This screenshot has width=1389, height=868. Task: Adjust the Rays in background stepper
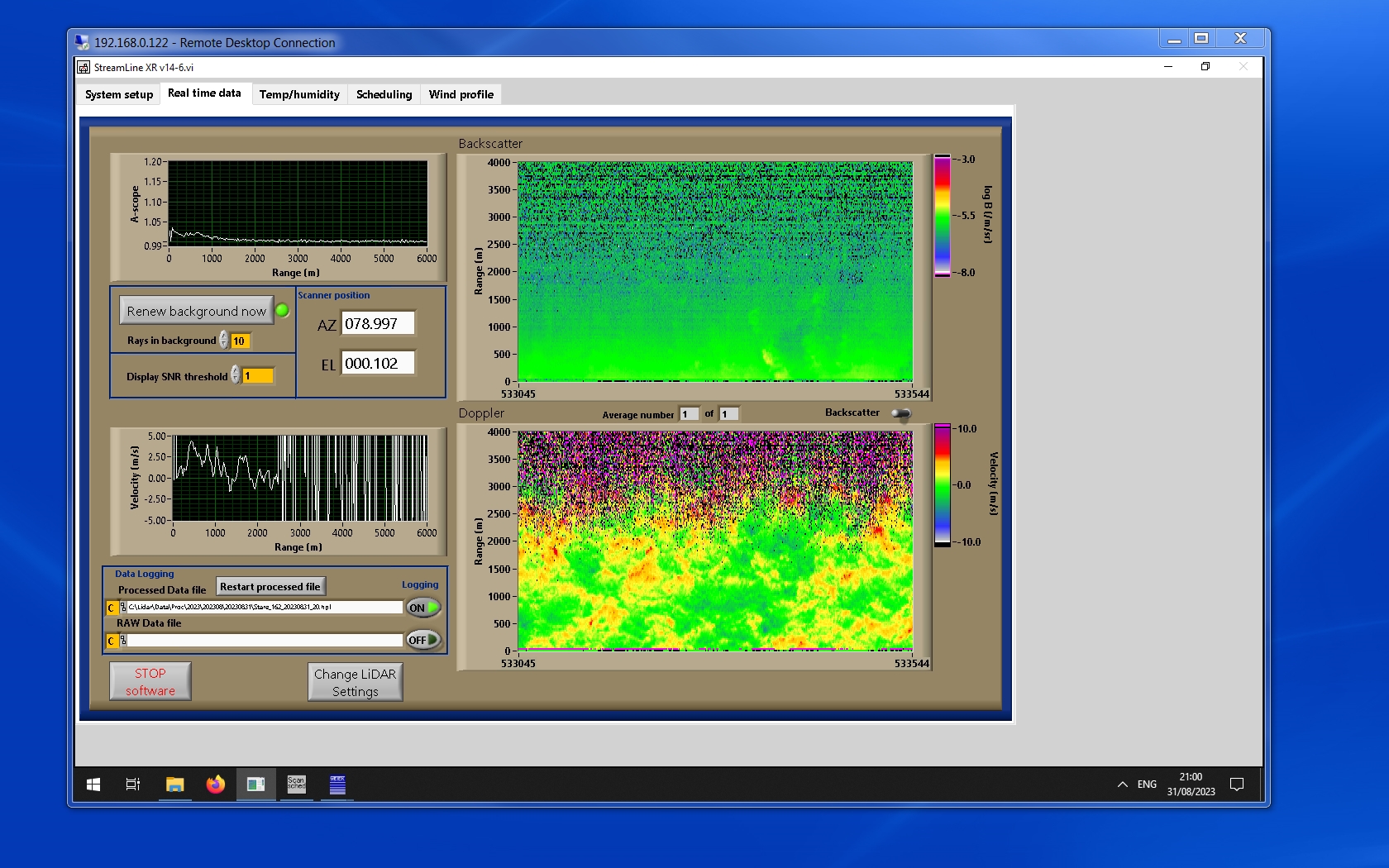[x=224, y=341]
